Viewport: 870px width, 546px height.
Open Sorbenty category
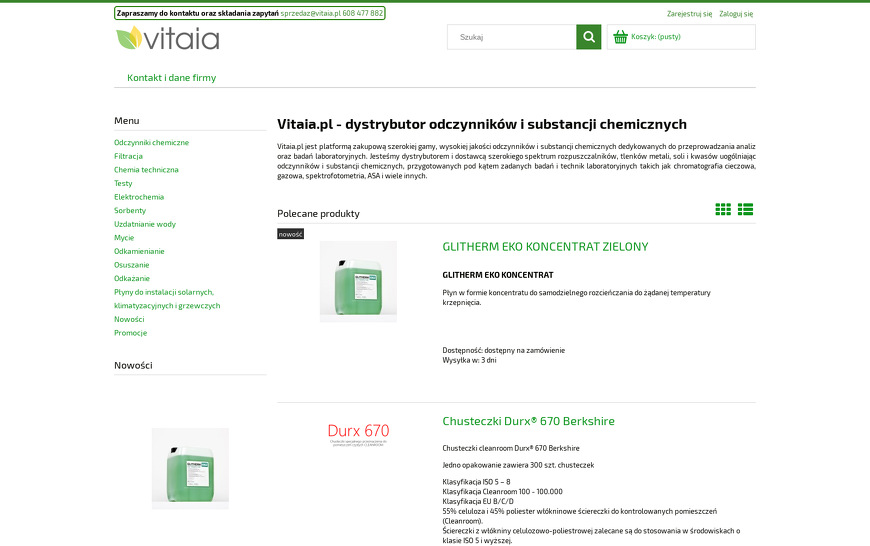(130, 211)
